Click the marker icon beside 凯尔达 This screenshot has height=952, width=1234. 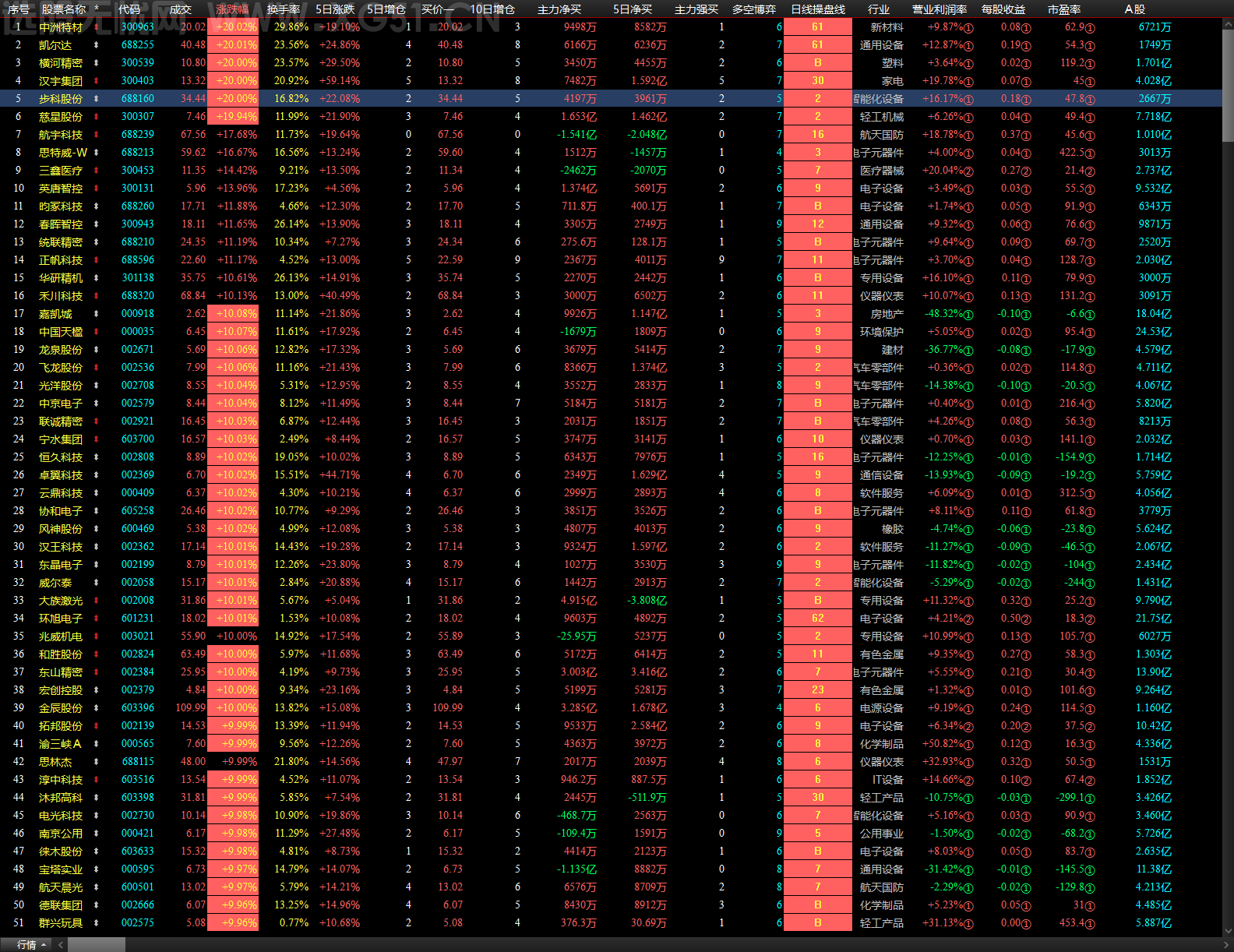97,45
